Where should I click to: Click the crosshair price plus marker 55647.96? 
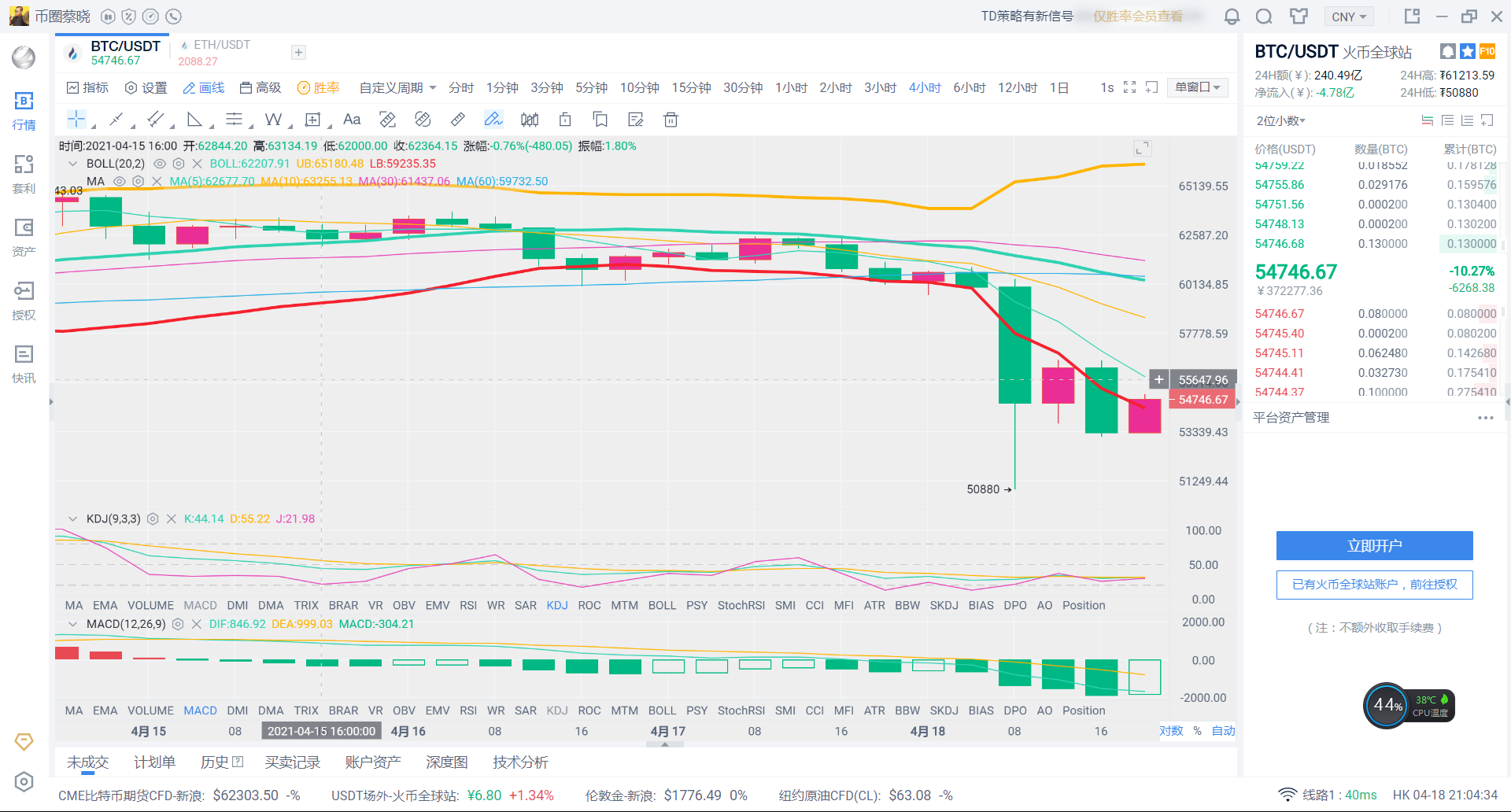(x=1158, y=380)
